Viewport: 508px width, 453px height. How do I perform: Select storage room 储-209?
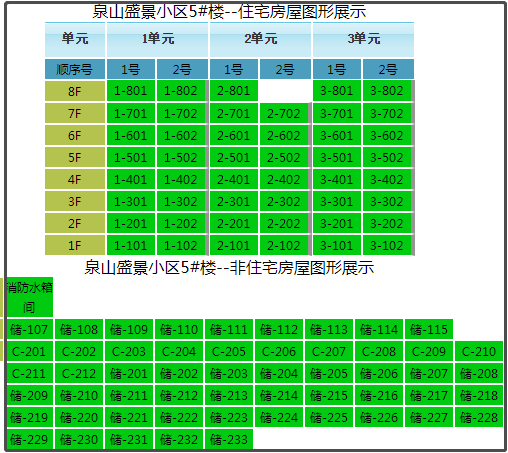pyautogui.click(x=29, y=395)
